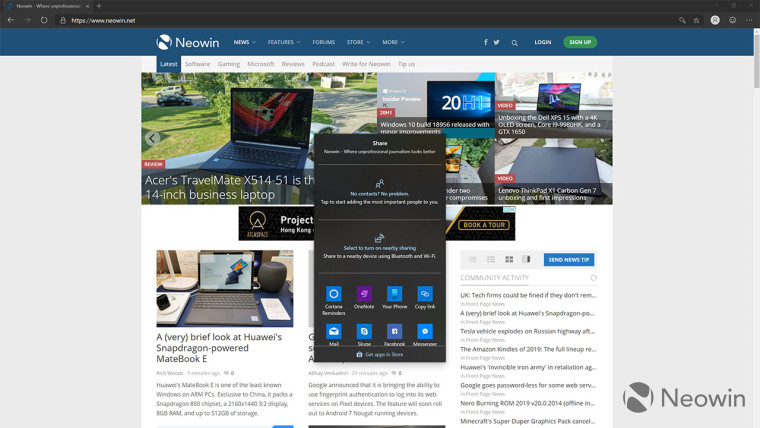Open Dell XPS 15 unboxing video tile
760x428 pixels.
pyautogui.click(x=554, y=105)
